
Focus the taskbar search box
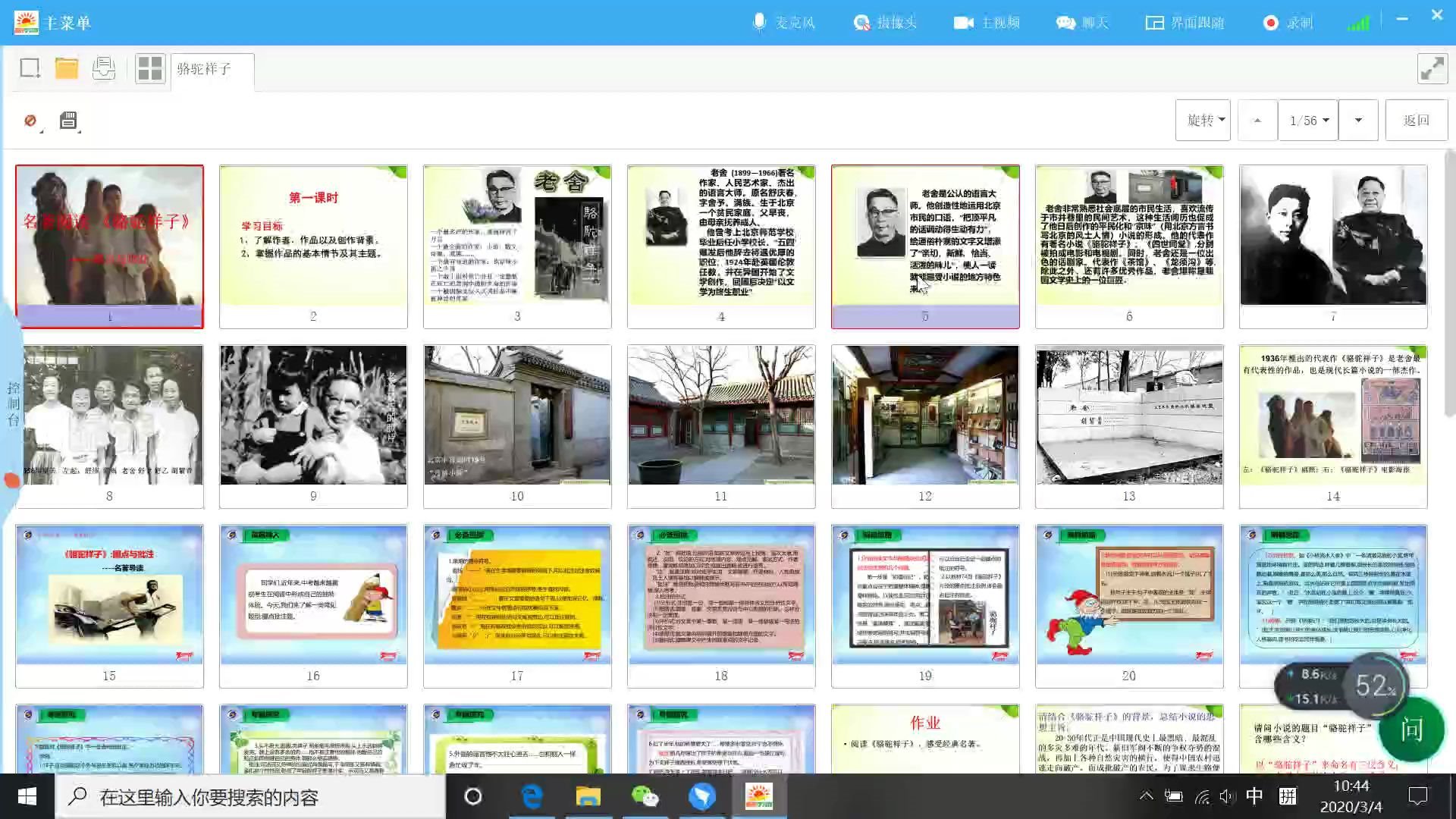pos(250,796)
